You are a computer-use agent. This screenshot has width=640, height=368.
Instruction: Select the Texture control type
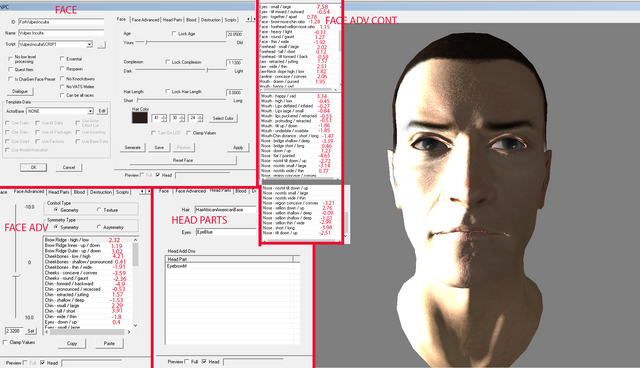pyautogui.click(x=99, y=210)
